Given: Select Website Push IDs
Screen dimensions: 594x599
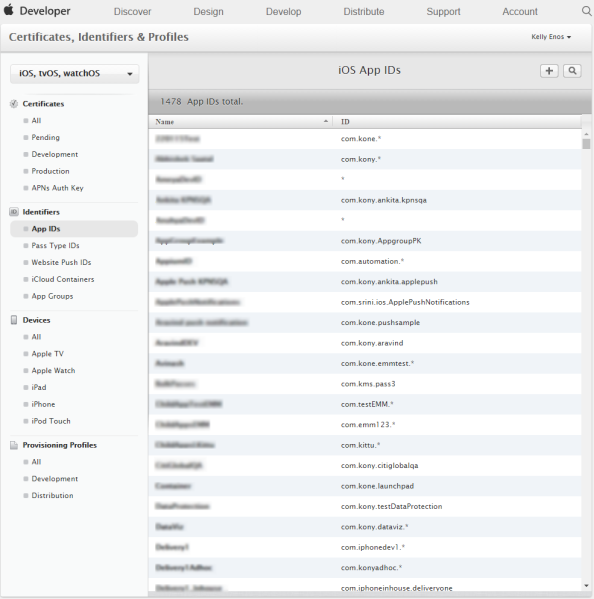Looking at the screenshot, I should 61,262.
